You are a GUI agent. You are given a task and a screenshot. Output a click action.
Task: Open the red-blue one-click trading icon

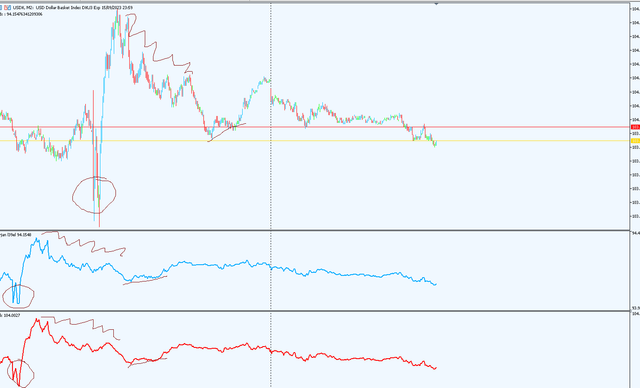[x=8, y=7]
